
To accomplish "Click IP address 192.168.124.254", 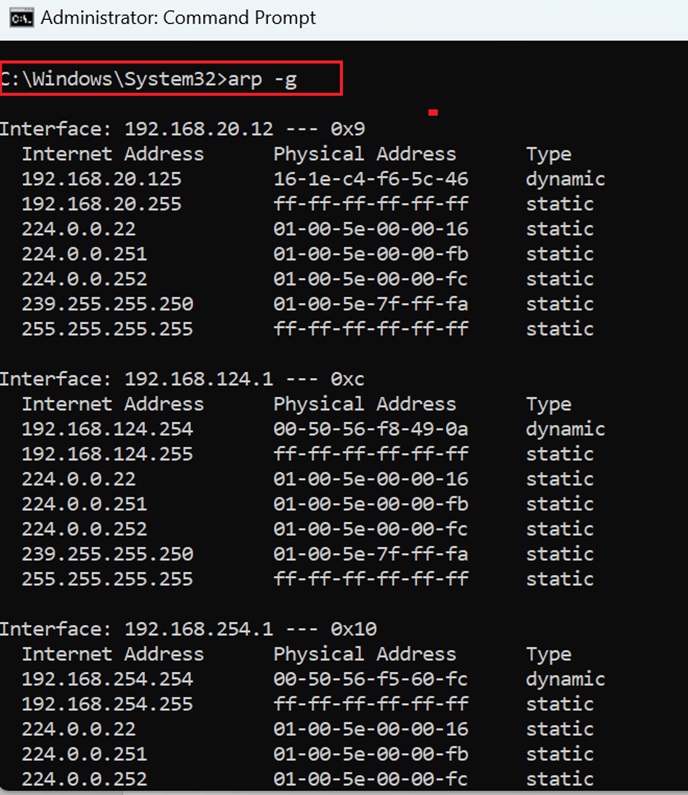I will [107, 429].
